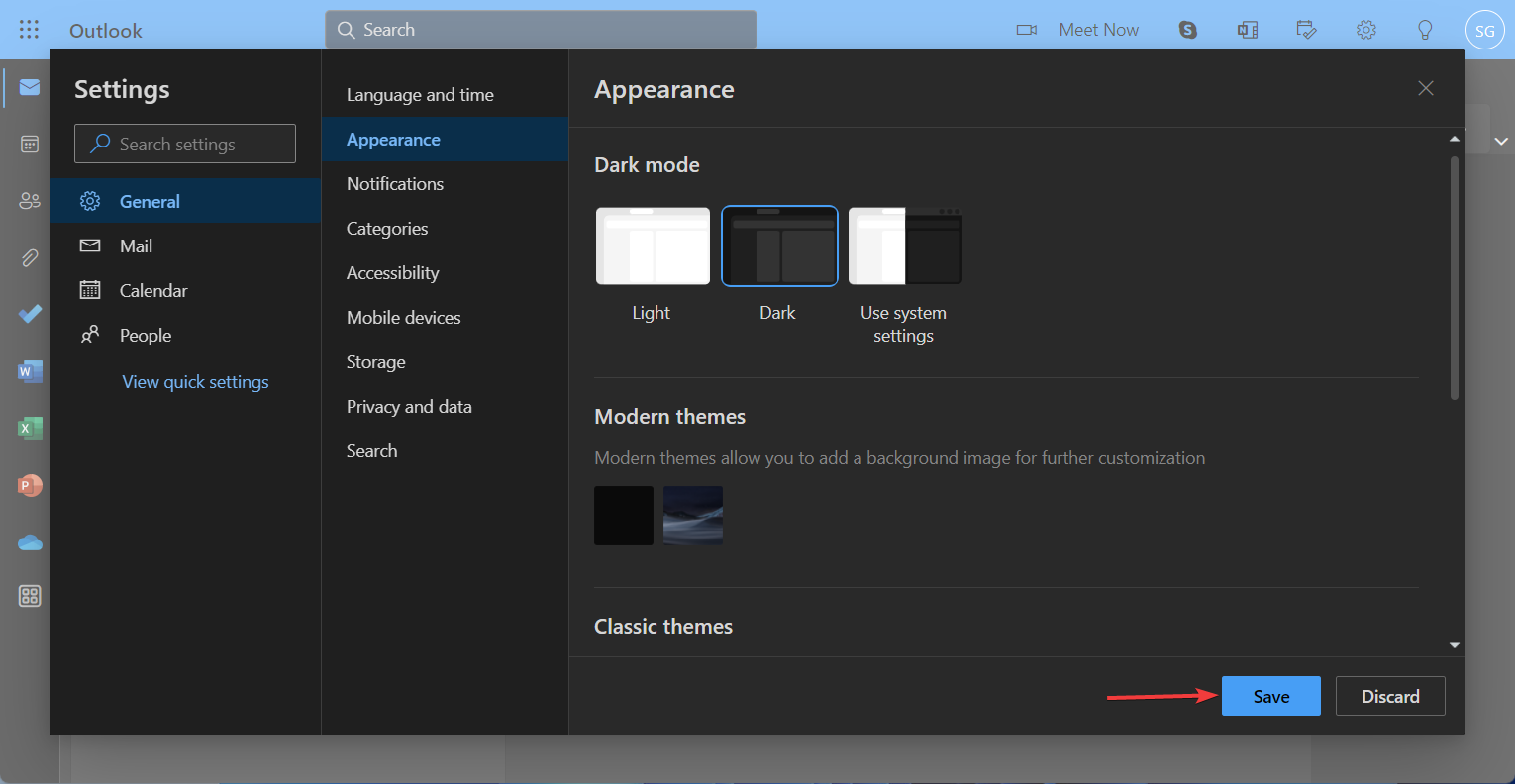Click the Skype icon in header
Screen dimensions: 1515x784
click(1187, 30)
